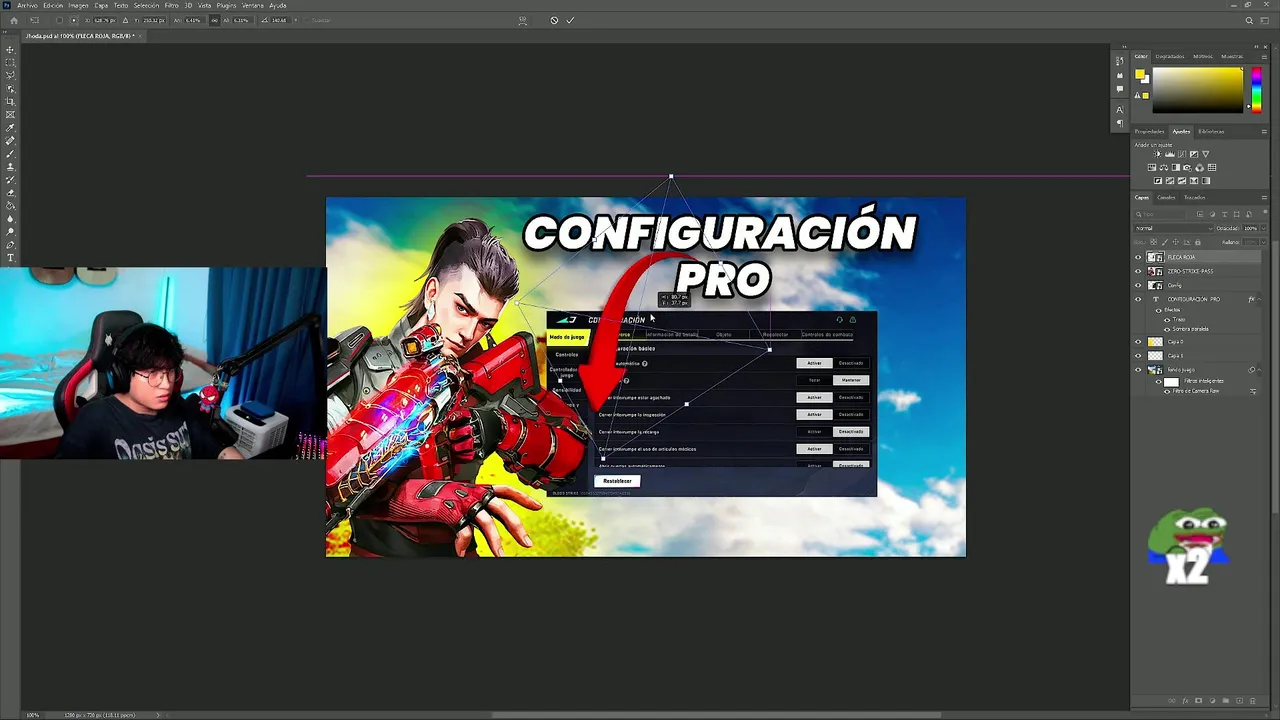
Task: Select the Rectangular Marquee tool
Action: click(x=11, y=62)
